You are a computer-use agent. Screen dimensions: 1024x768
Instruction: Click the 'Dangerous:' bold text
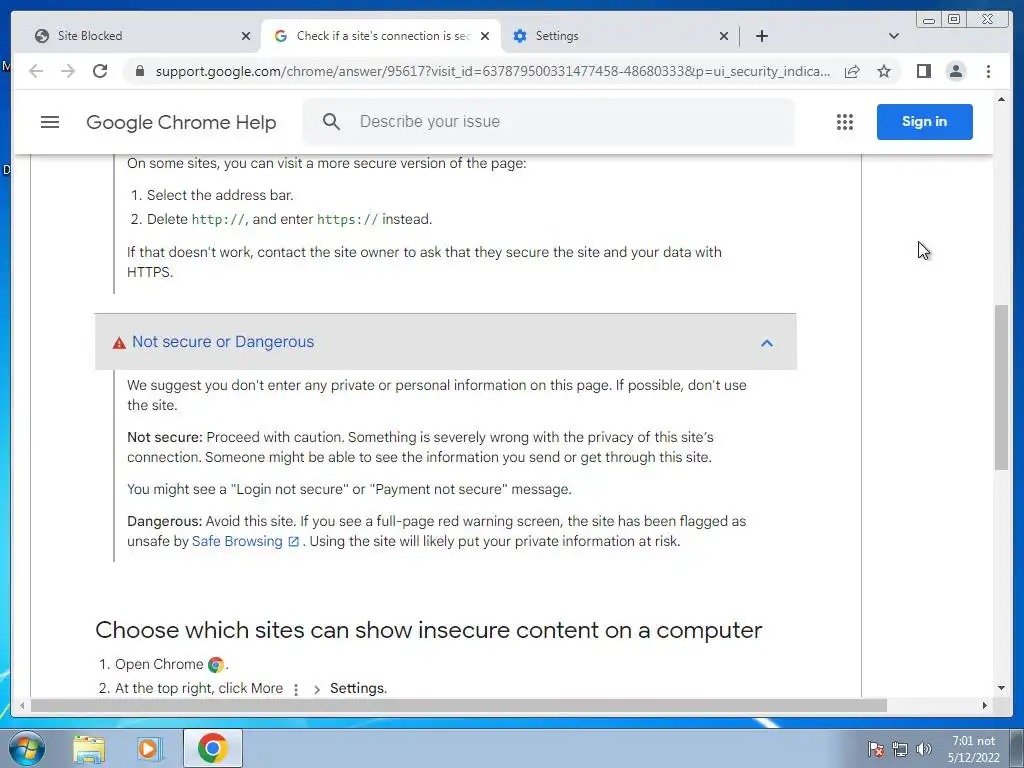165,522
